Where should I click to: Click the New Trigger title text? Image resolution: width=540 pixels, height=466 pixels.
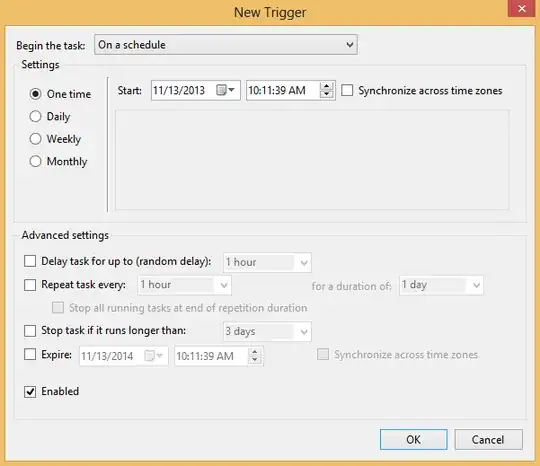[x=270, y=12]
